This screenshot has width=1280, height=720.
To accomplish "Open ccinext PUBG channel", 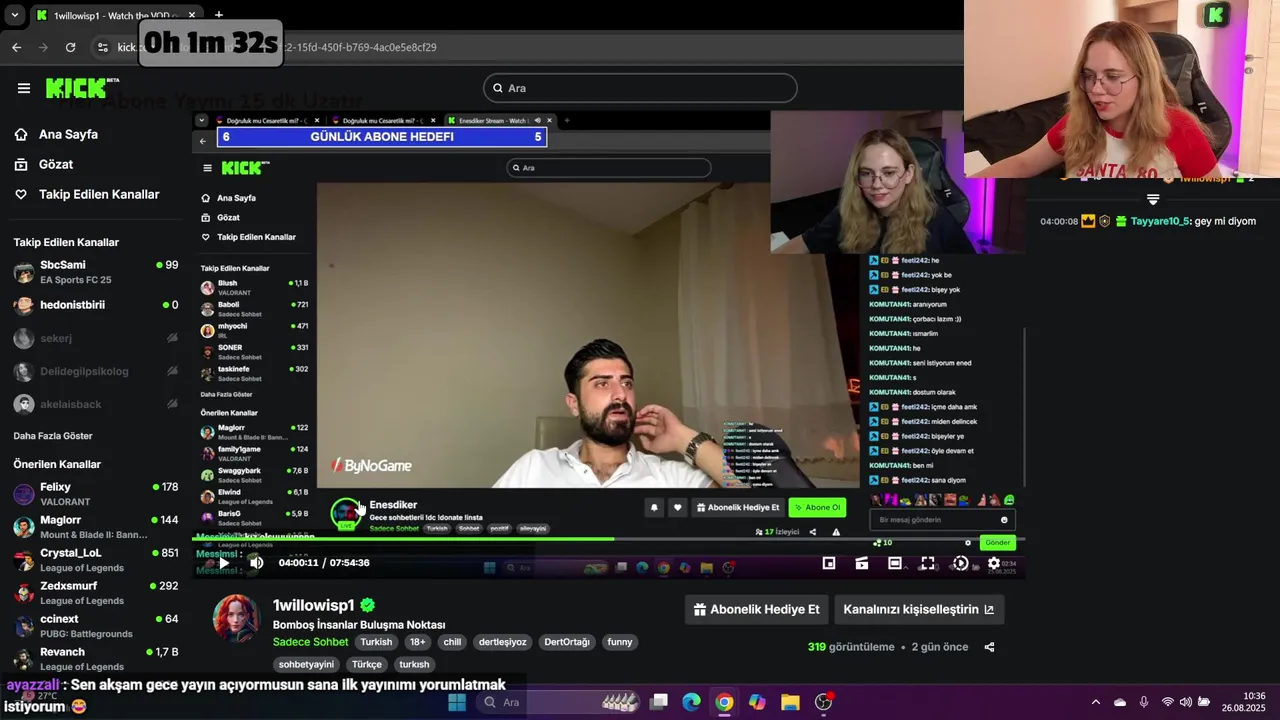I will tap(95, 626).
